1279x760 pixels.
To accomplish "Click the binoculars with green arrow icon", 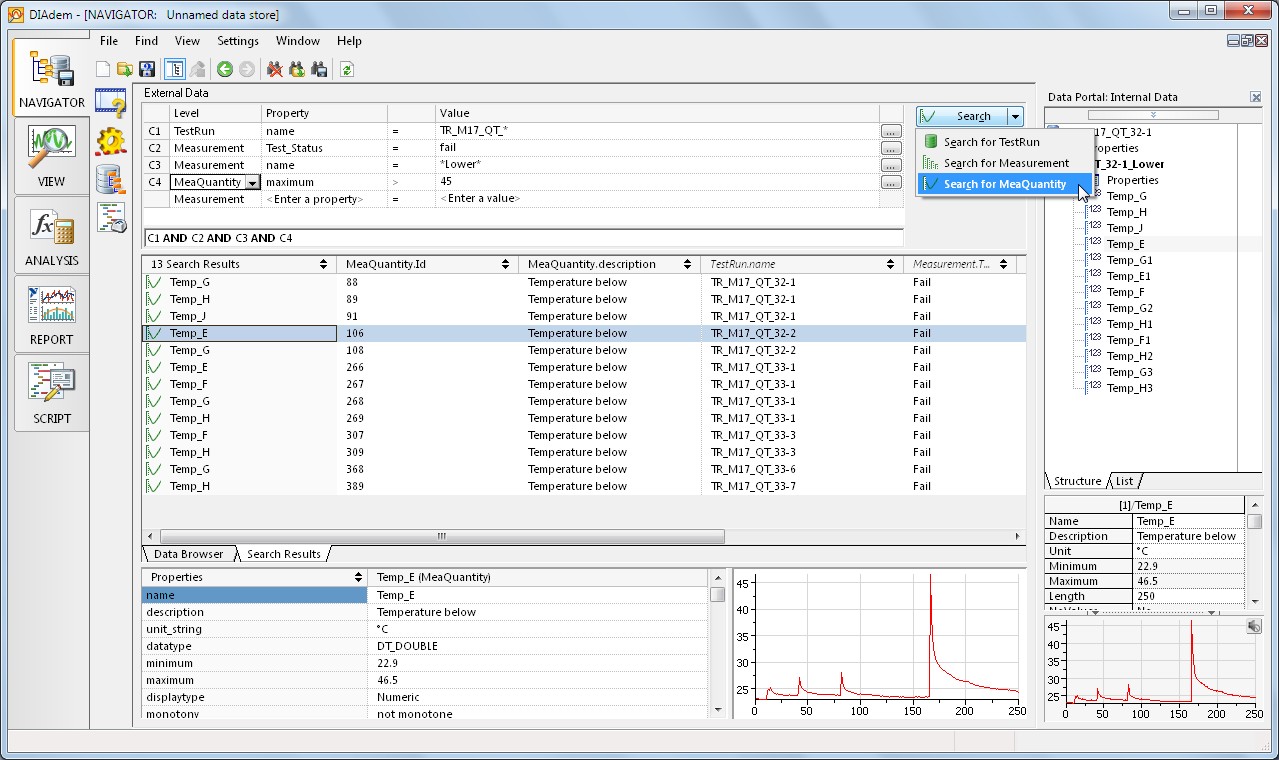I will [x=297, y=69].
